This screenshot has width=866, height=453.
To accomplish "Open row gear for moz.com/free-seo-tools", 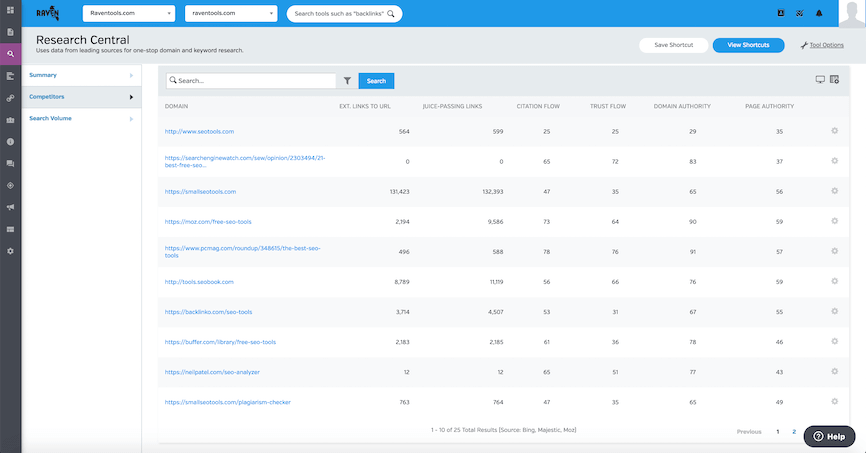I will click(835, 221).
